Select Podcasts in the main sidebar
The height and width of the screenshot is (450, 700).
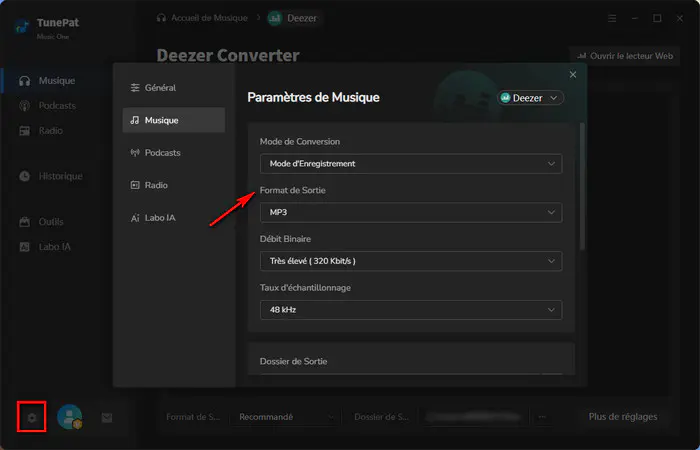click(x=57, y=106)
